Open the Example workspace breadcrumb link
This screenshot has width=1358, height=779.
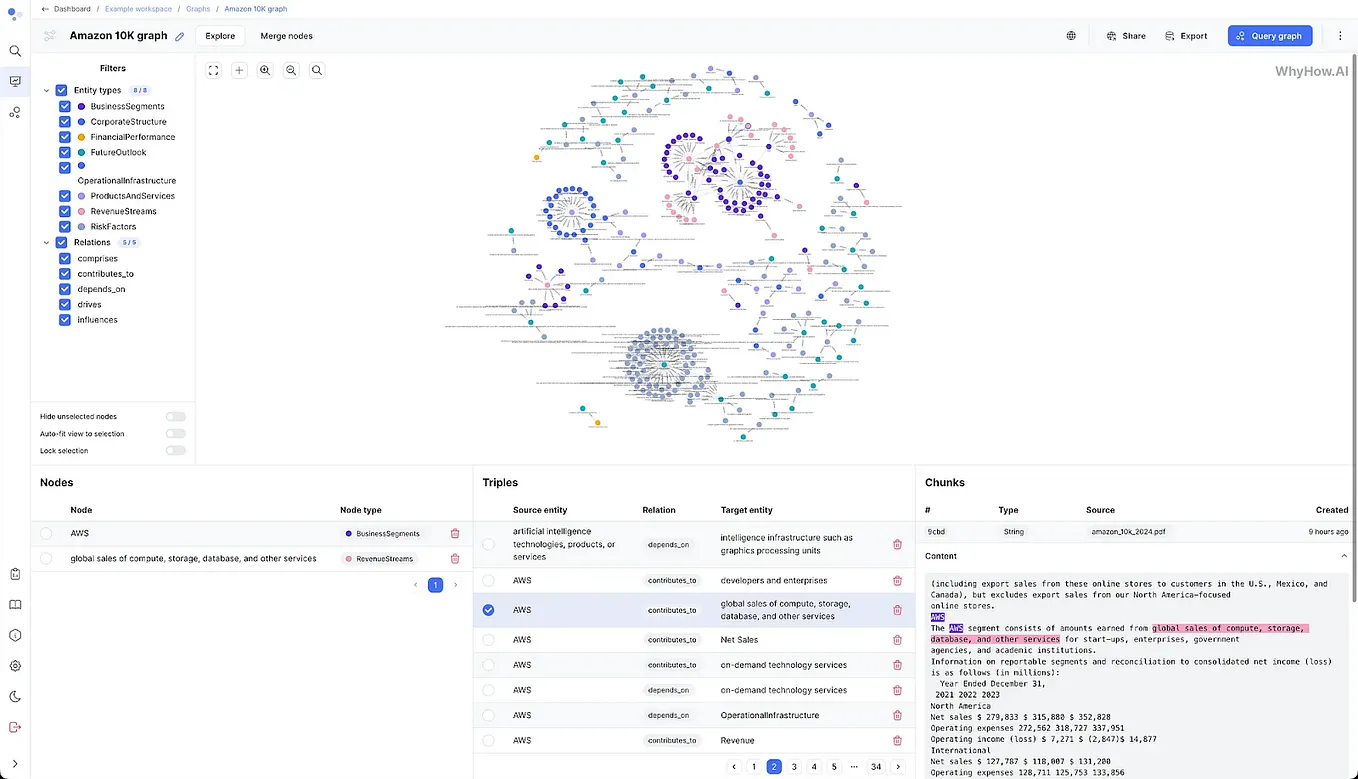[x=138, y=8]
